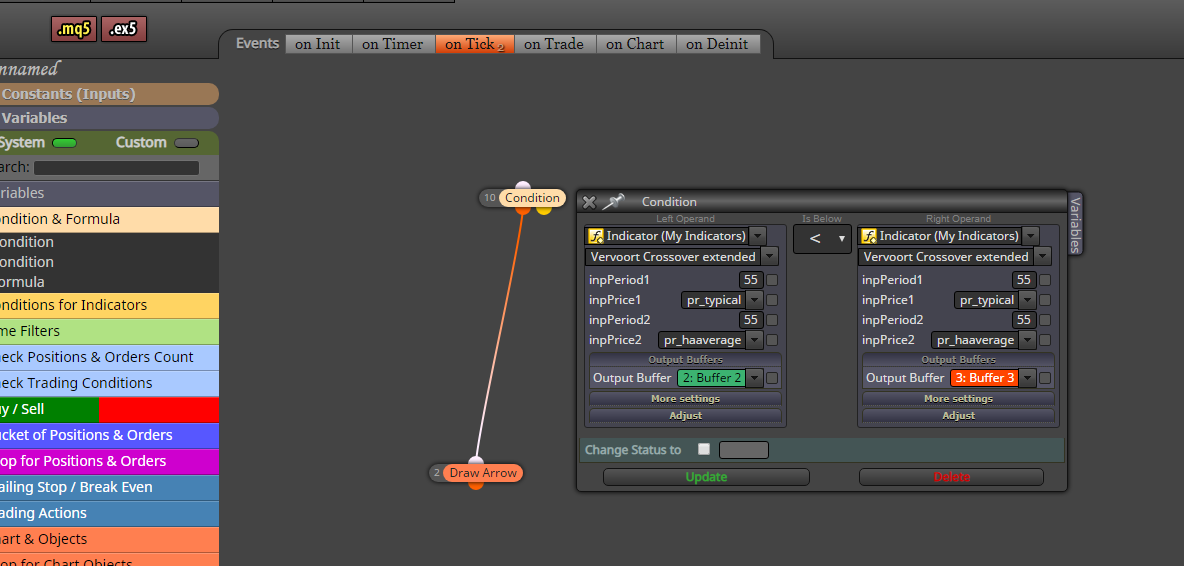1184x566 pixels.
Task: Check the left operand inpPeriod1 checkbox
Action: pyautogui.click(x=772, y=280)
